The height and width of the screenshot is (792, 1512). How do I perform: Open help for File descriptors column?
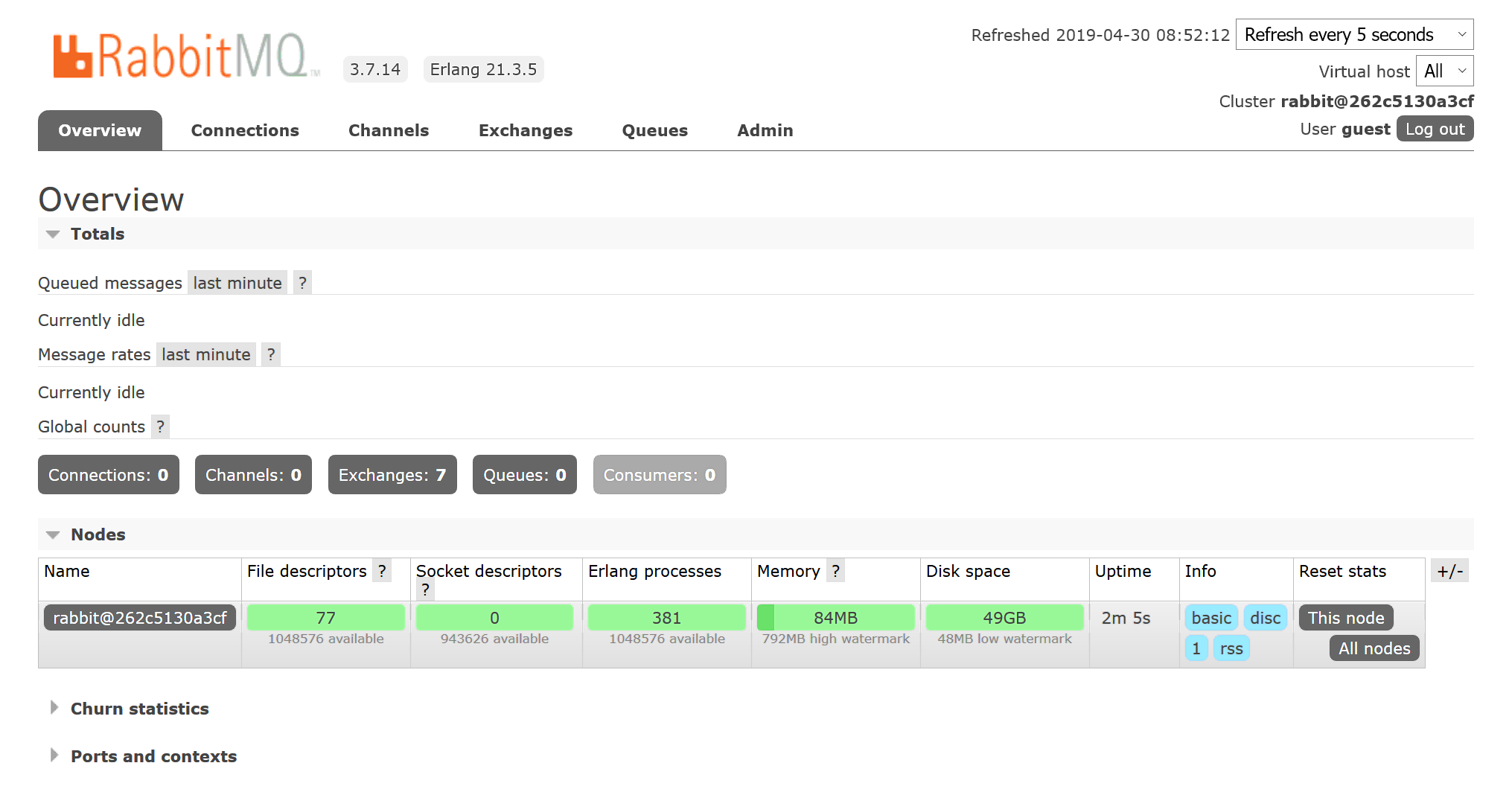[382, 571]
